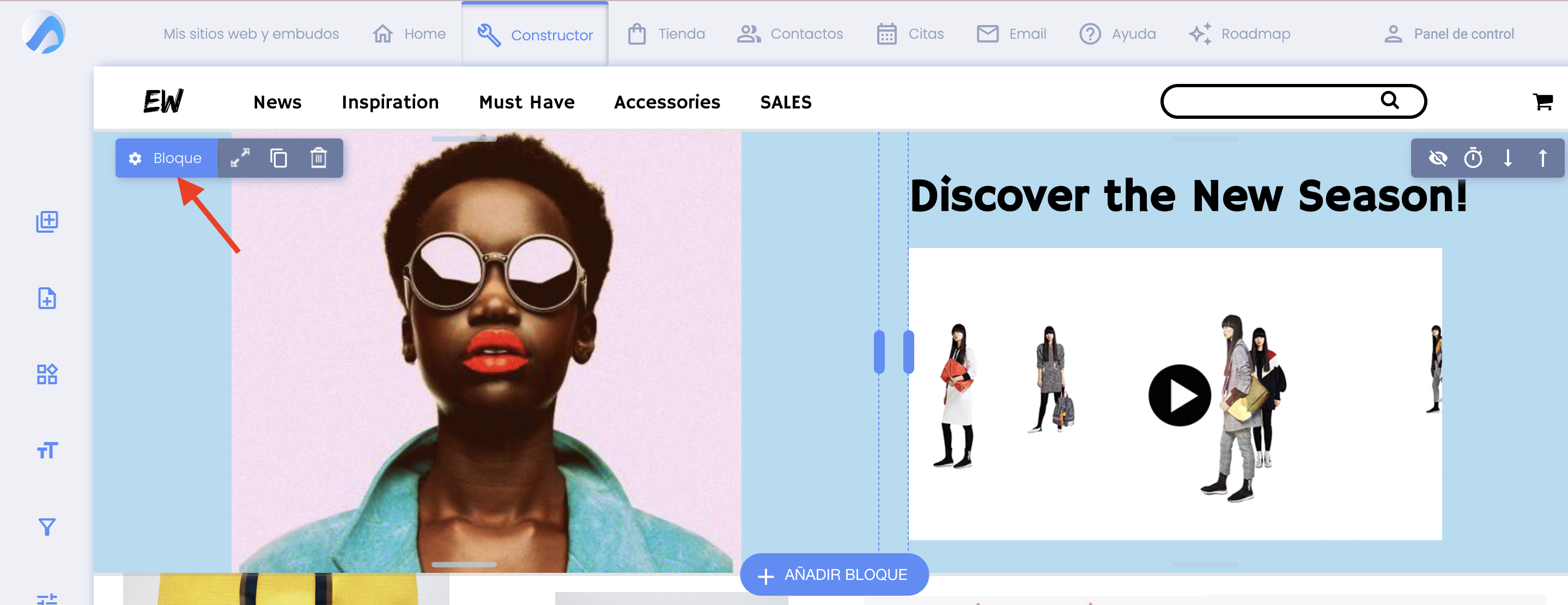
Task: Move block down with down arrow
Action: click(1508, 158)
